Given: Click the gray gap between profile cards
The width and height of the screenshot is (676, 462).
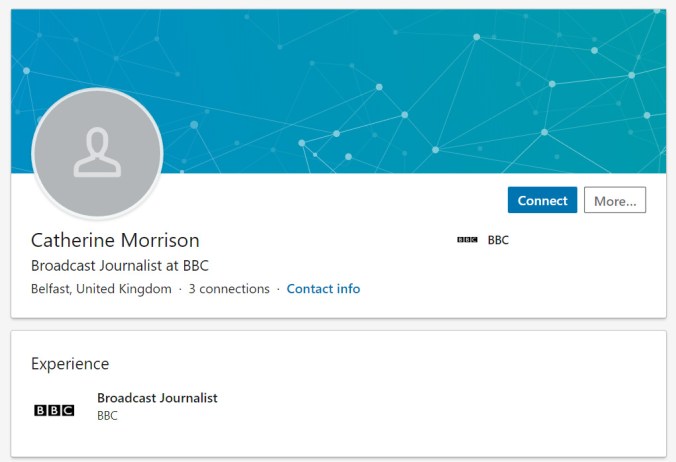Looking at the screenshot, I should (x=338, y=325).
